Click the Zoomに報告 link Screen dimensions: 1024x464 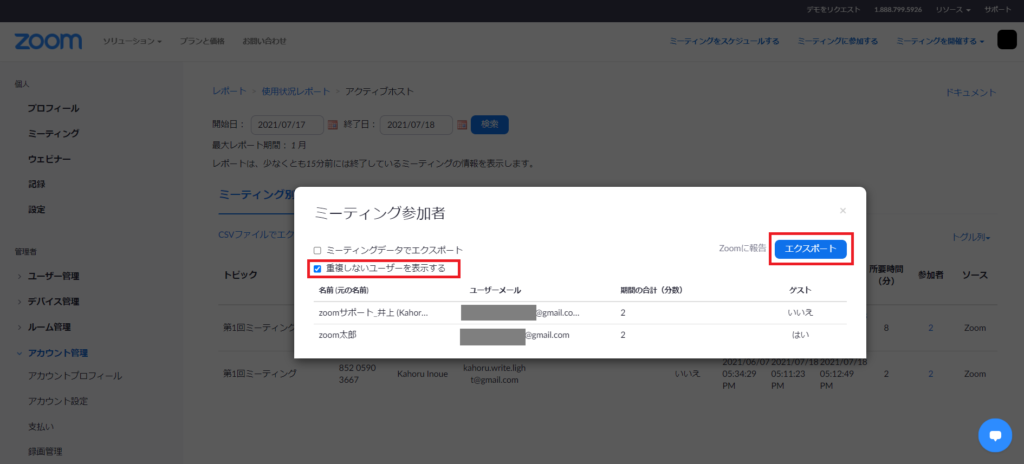tap(743, 247)
